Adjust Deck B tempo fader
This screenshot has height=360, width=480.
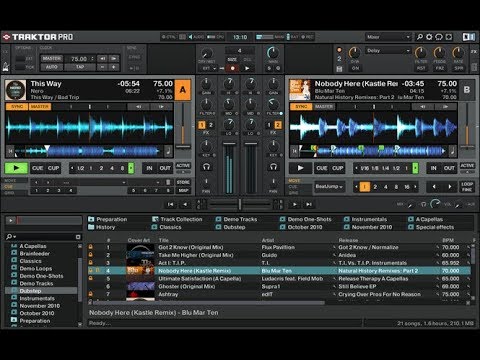tap(467, 146)
